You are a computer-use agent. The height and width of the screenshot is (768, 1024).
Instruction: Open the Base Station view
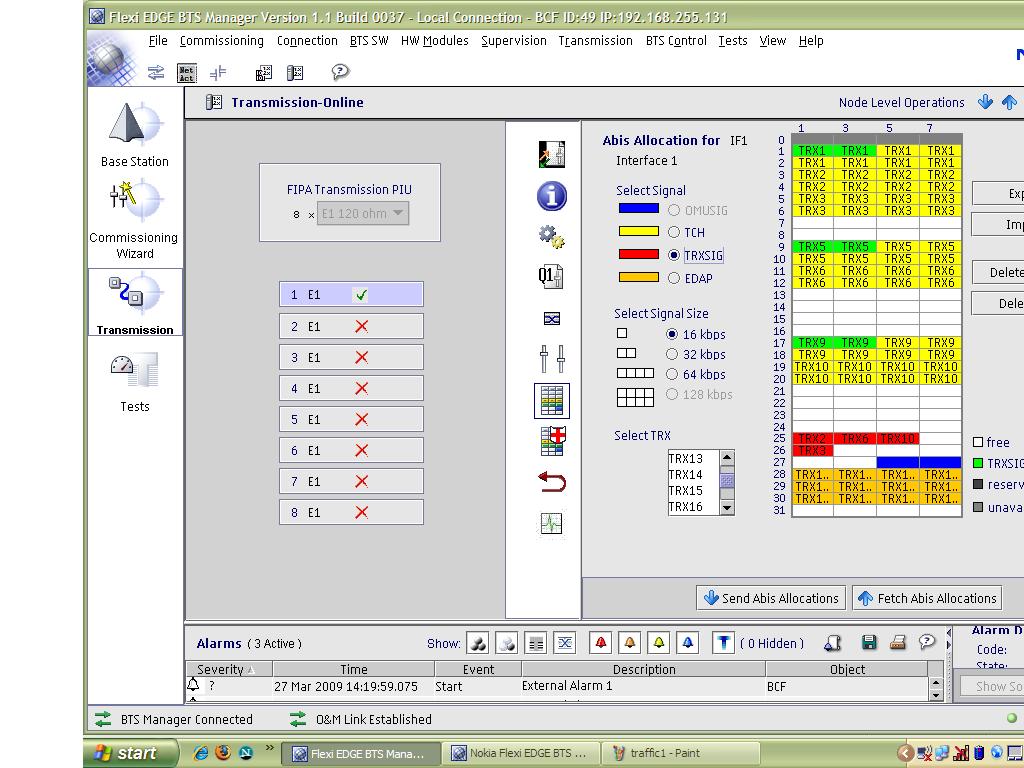tap(135, 134)
